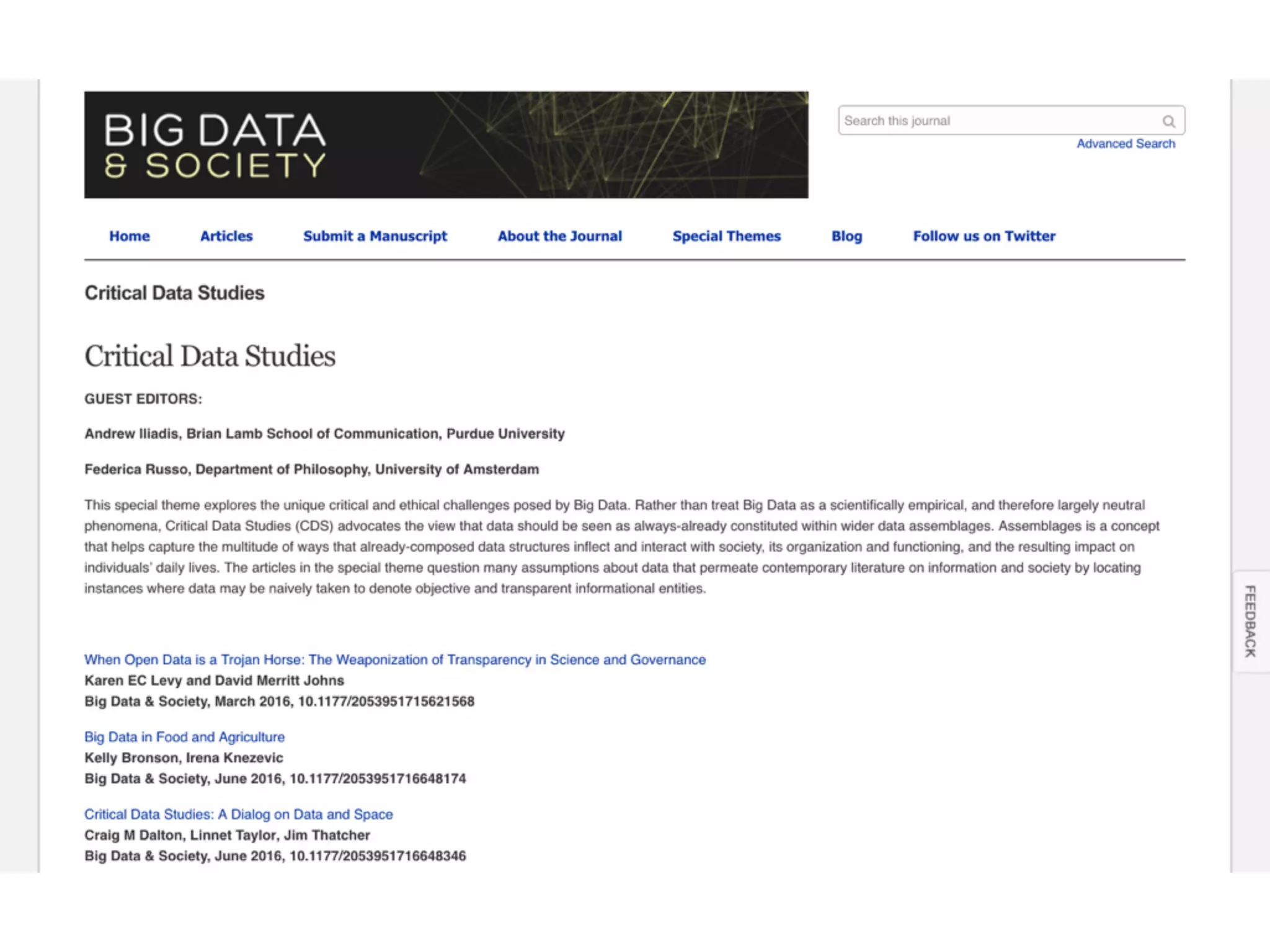Open About the Journal page
1270x952 pixels.
point(559,236)
